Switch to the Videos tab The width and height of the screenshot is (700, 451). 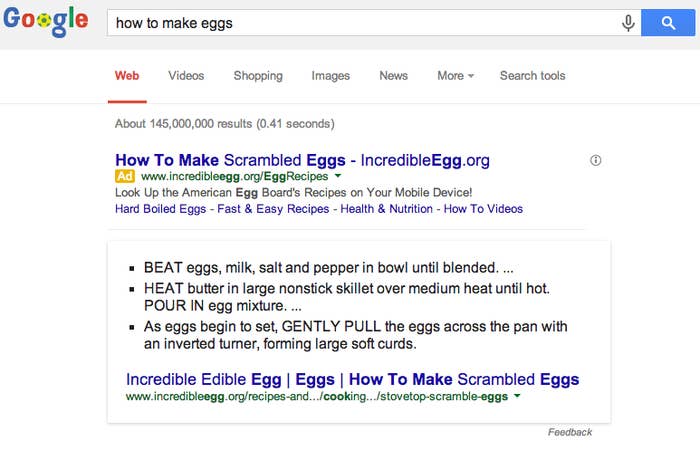pyautogui.click(x=186, y=76)
